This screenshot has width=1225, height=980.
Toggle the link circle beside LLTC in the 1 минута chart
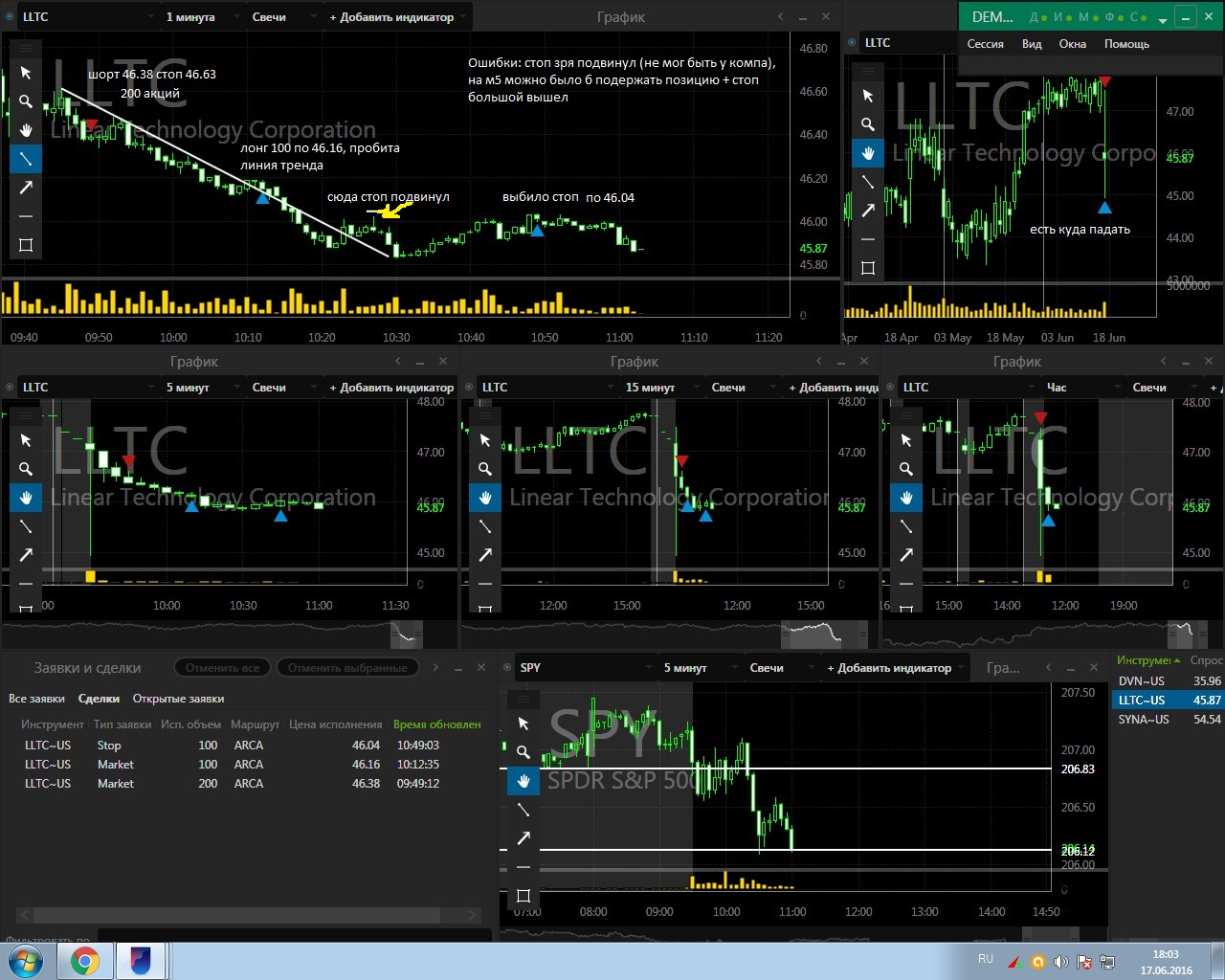(x=11, y=17)
